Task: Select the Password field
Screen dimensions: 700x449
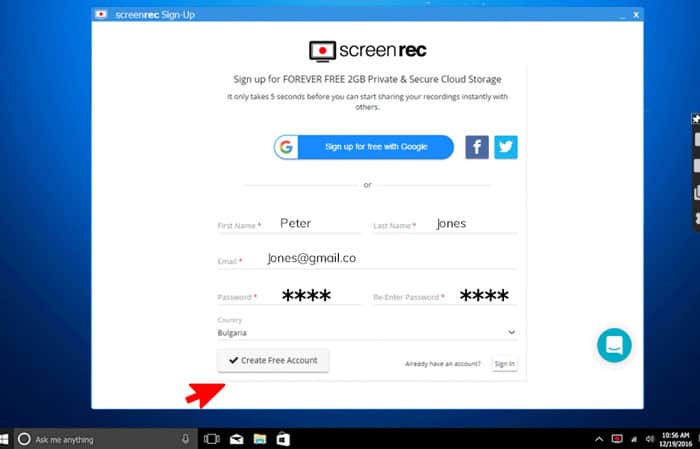Action: [x=289, y=295]
